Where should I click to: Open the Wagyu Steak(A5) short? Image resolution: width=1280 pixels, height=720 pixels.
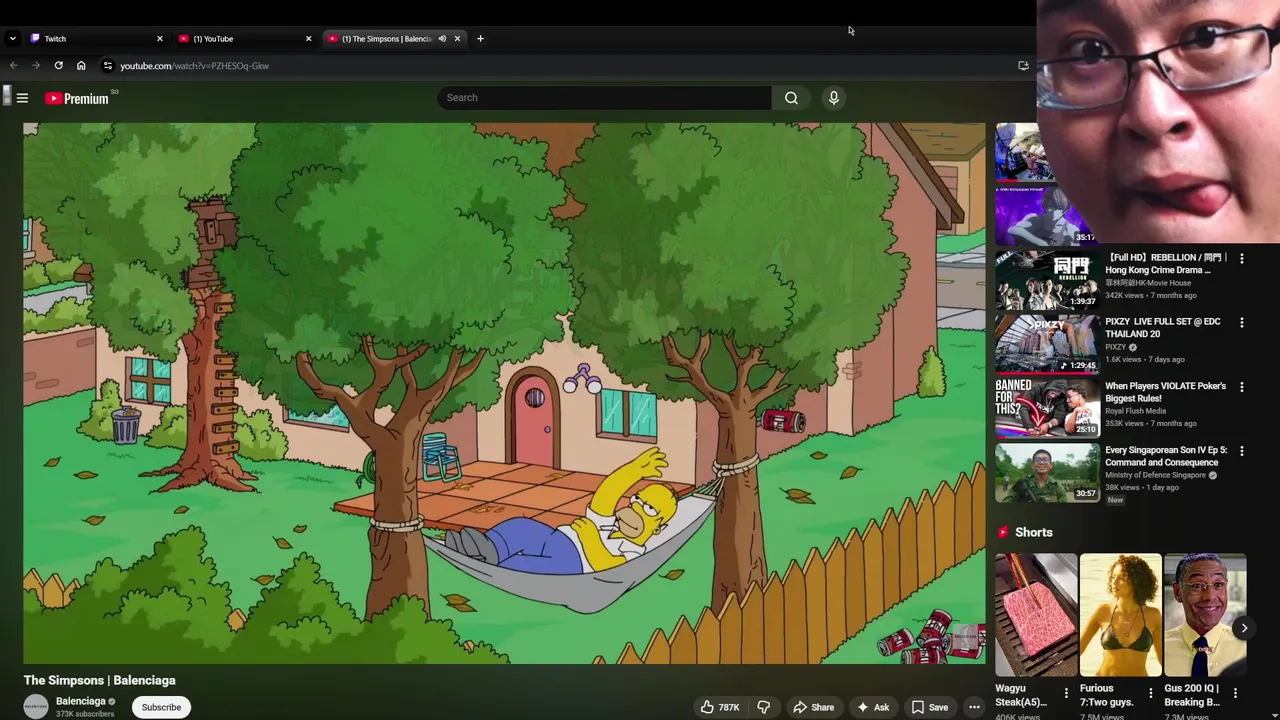coord(1036,615)
